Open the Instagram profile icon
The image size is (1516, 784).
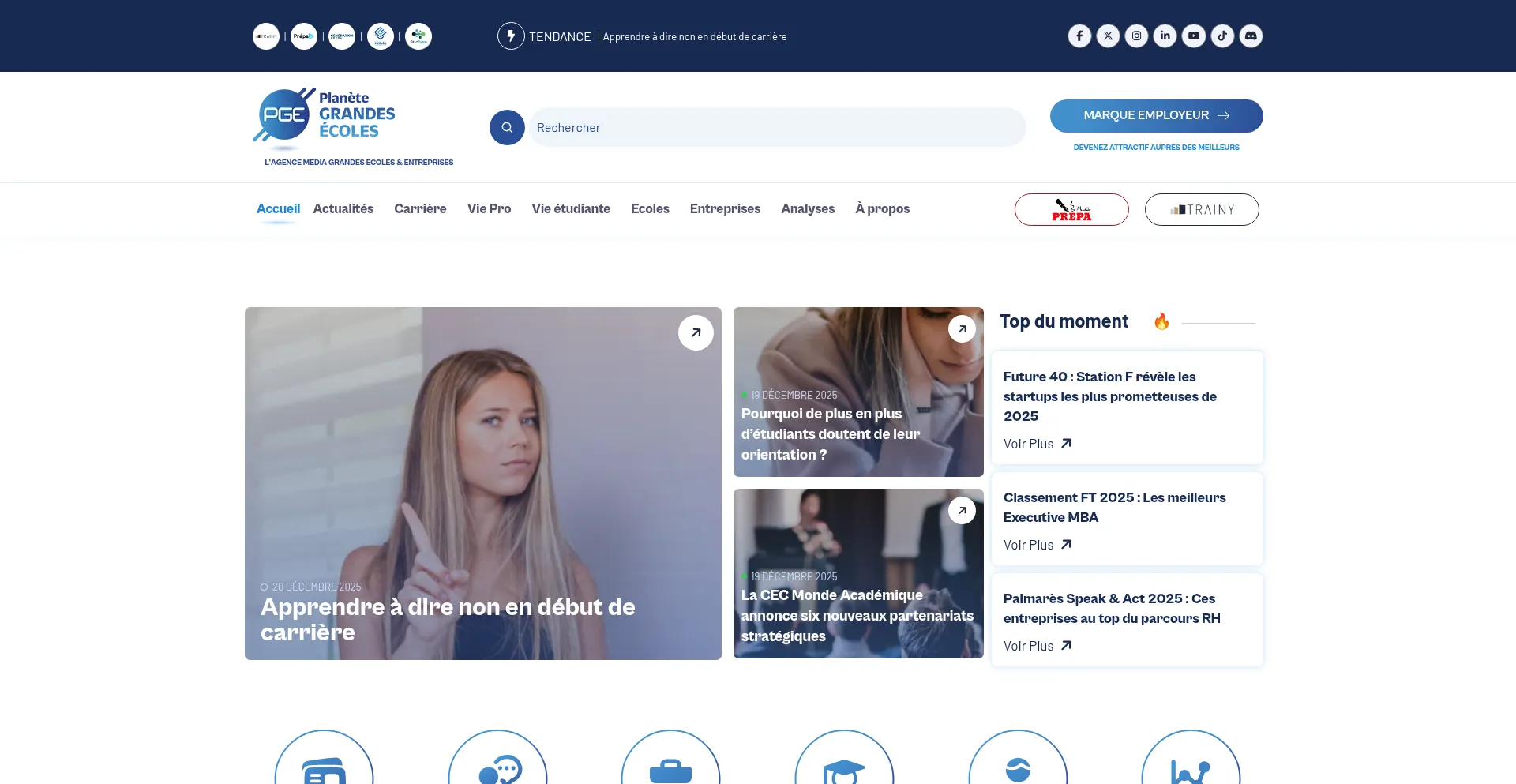tap(1136, 36)
